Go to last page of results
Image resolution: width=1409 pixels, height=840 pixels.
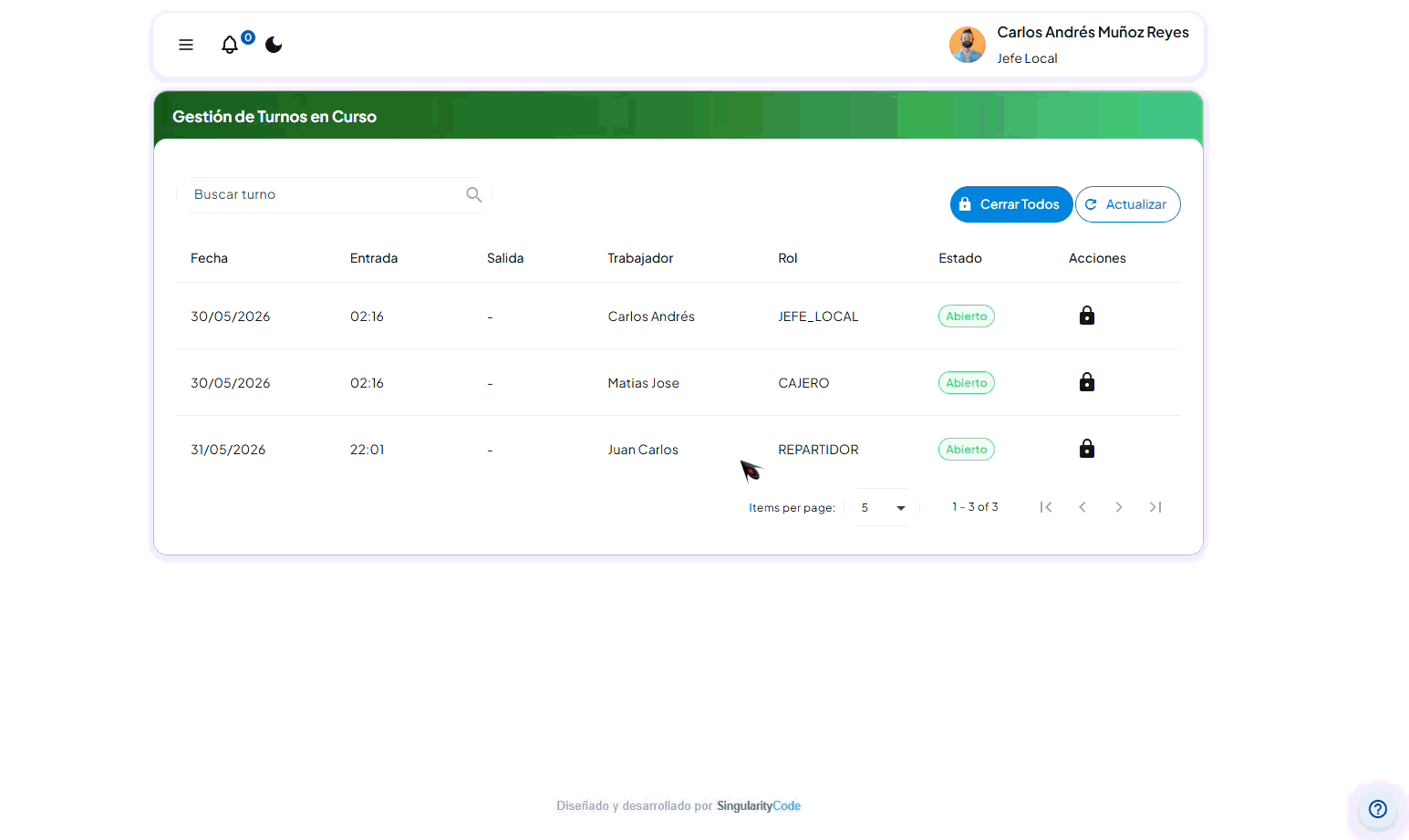[x=1155, y=507]
